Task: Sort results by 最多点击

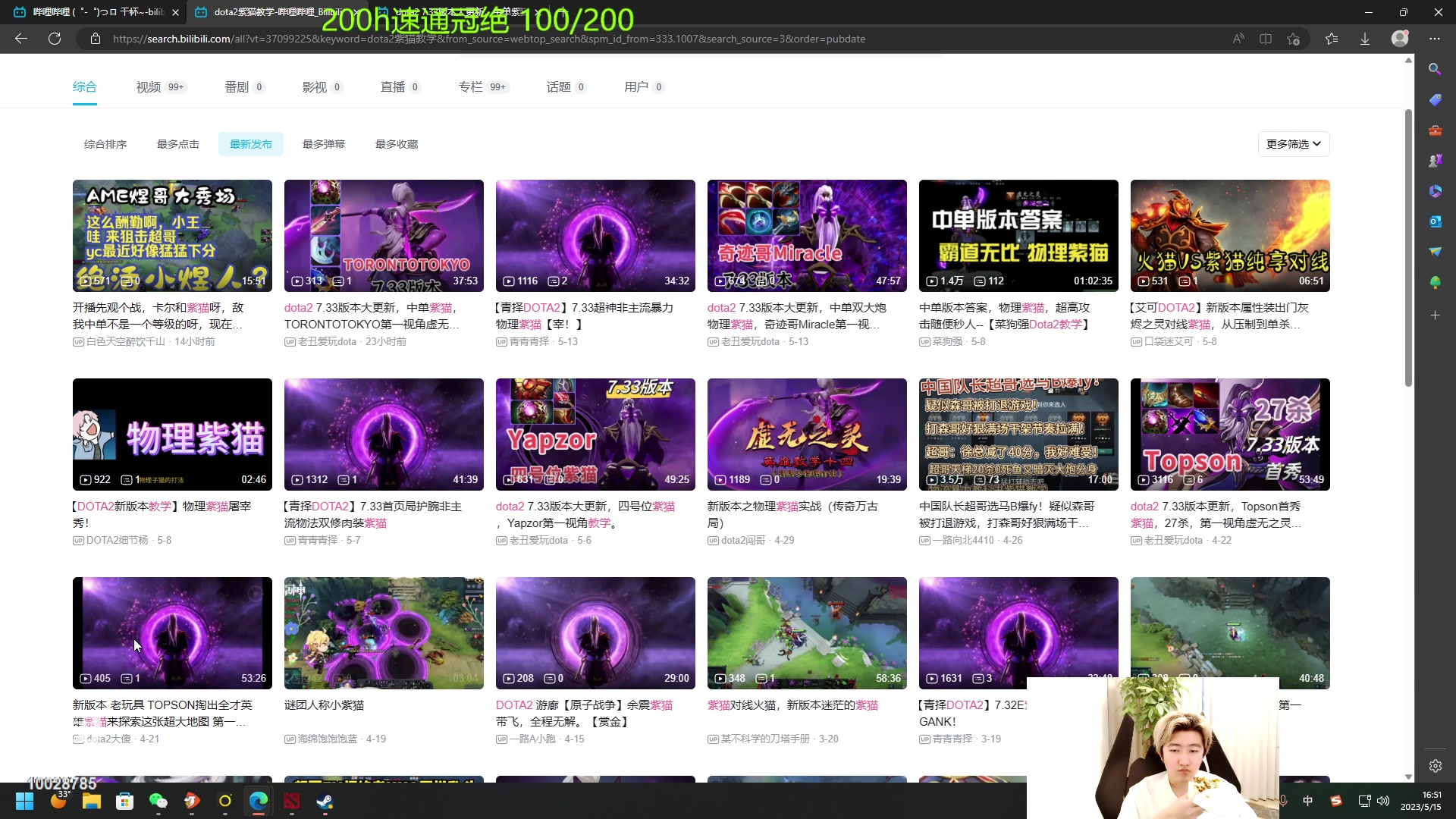Action: pos(178,144)
